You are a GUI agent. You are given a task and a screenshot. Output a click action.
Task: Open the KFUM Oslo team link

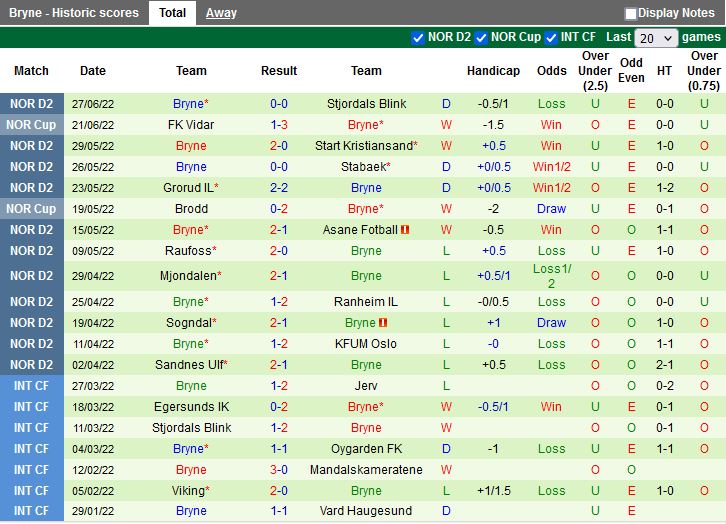tap(365, 344)
